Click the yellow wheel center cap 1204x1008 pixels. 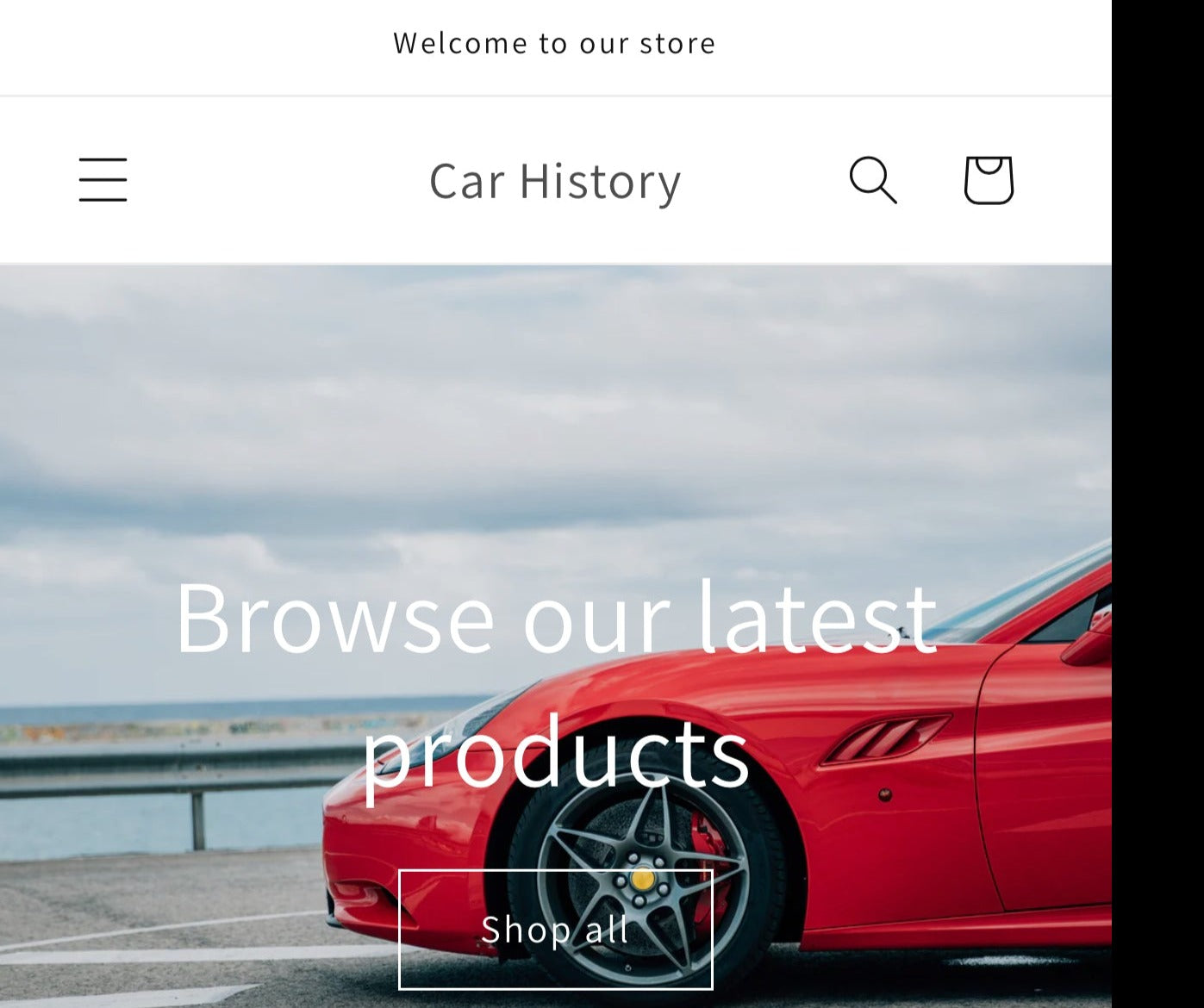tap(642, 879)
